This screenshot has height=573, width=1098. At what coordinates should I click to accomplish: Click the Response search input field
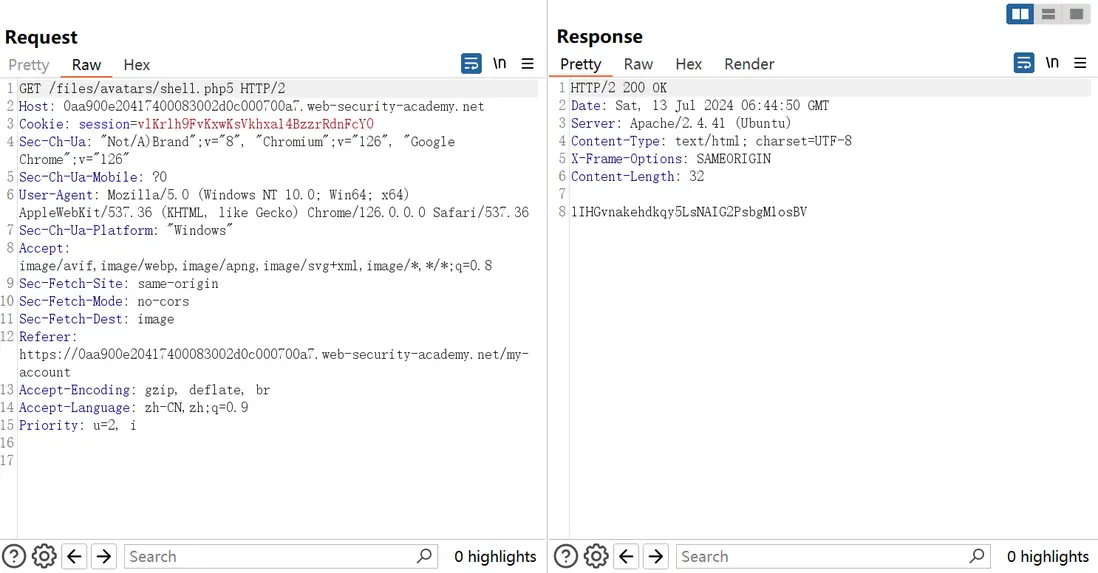pos(822,556)
